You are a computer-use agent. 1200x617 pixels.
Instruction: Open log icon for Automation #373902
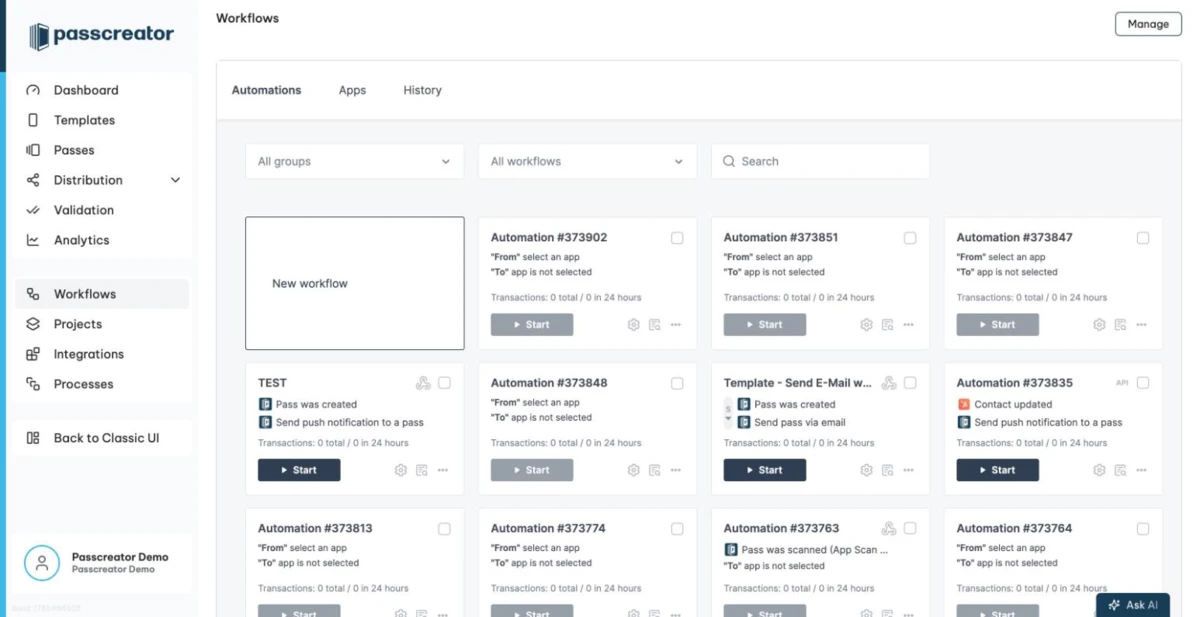coord(654,325)
